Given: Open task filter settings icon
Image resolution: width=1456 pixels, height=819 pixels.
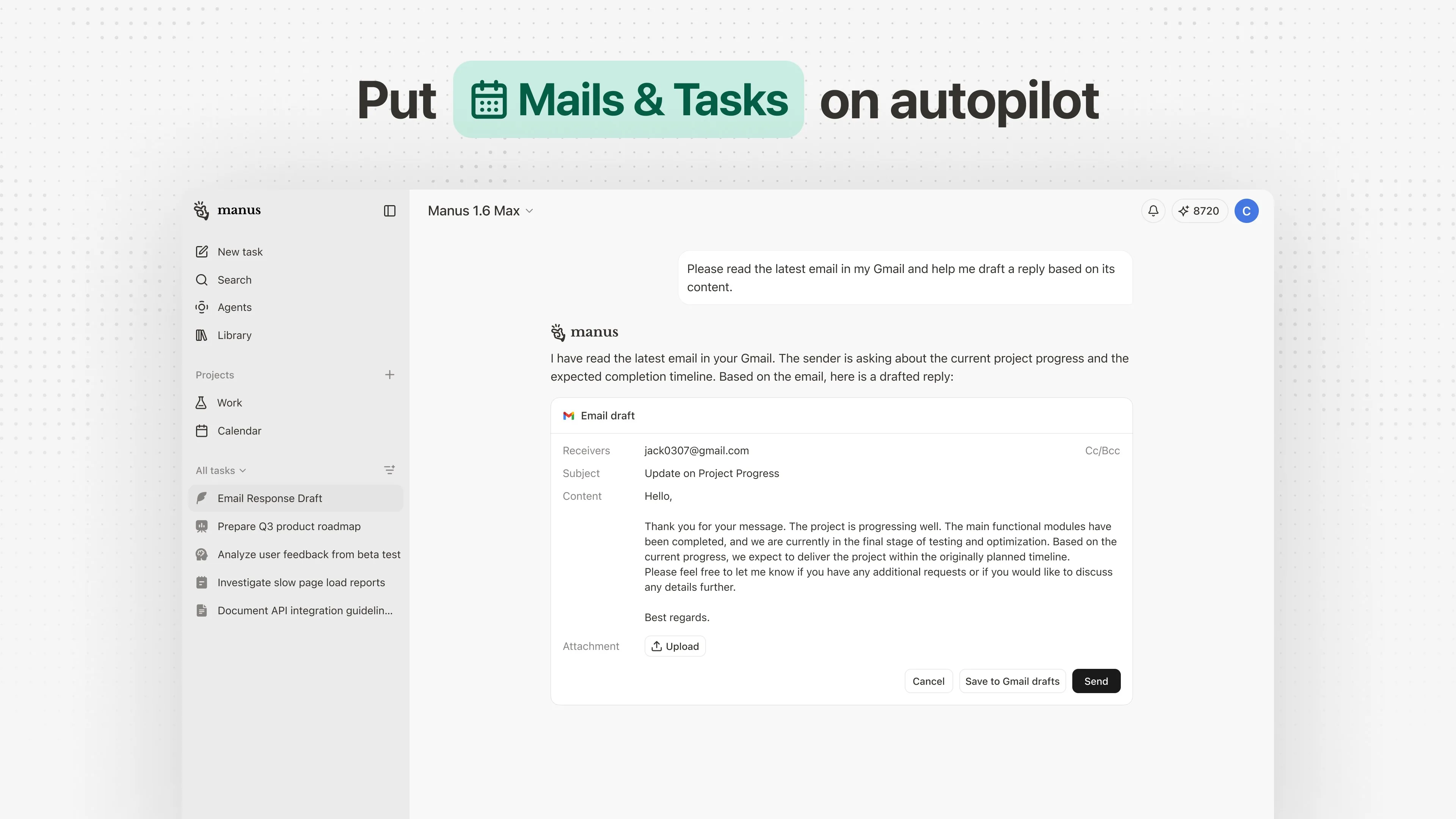Looking at the screenshot, I should pos(389,470).
